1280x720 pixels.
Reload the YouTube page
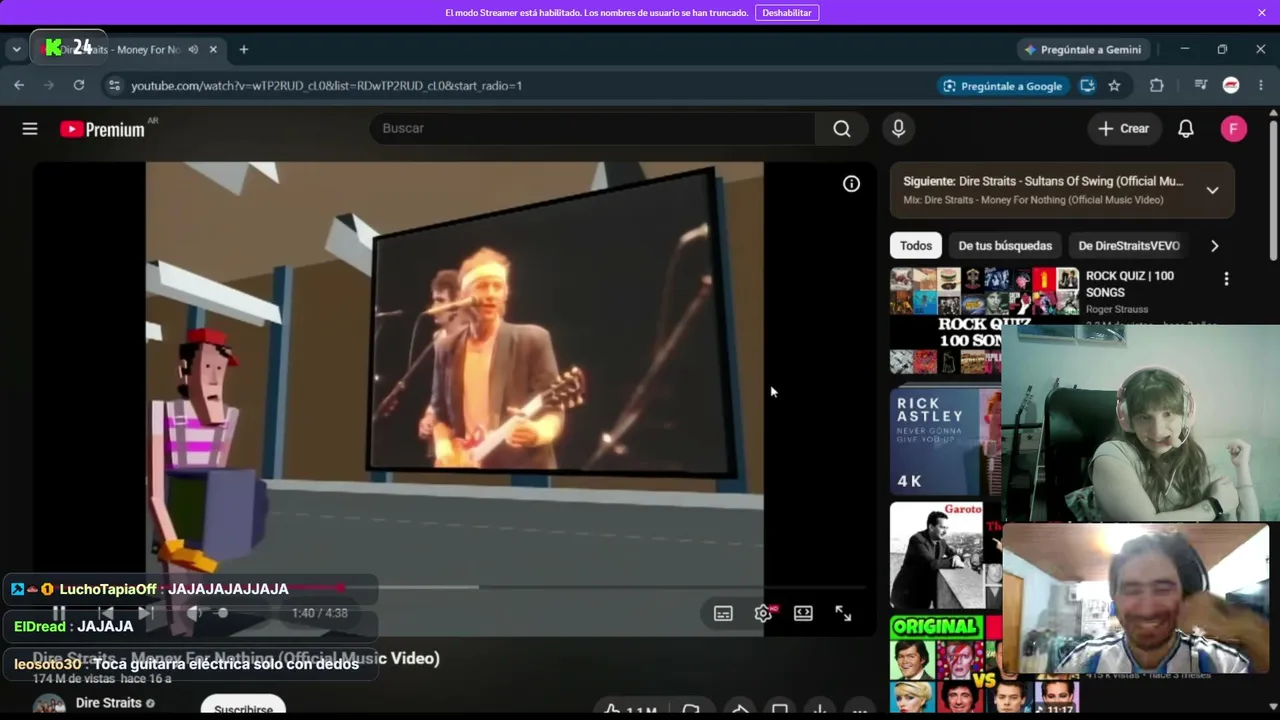coord(79,85)
